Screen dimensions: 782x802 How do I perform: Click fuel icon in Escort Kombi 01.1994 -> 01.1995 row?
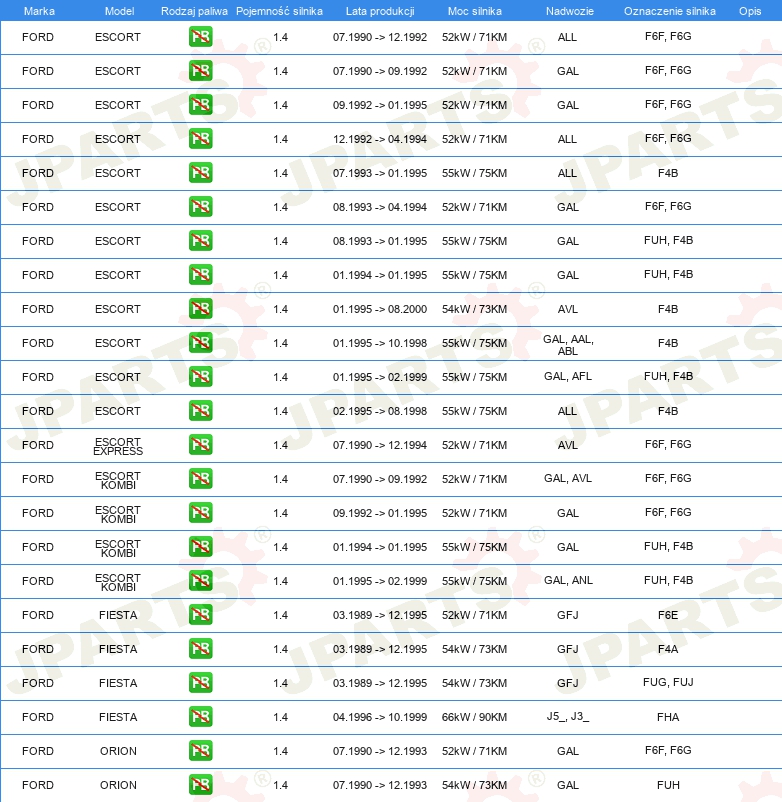(x=200, y=547)
